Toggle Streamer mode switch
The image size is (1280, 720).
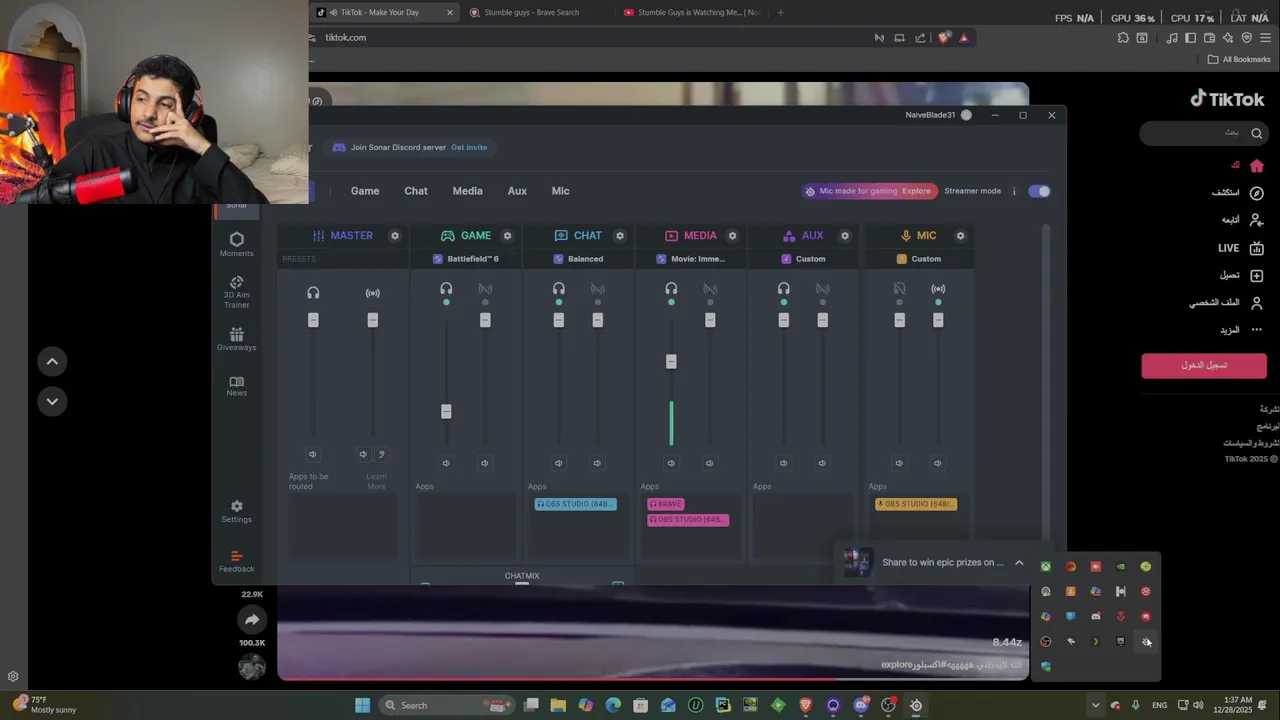(x=1039, y=191)
